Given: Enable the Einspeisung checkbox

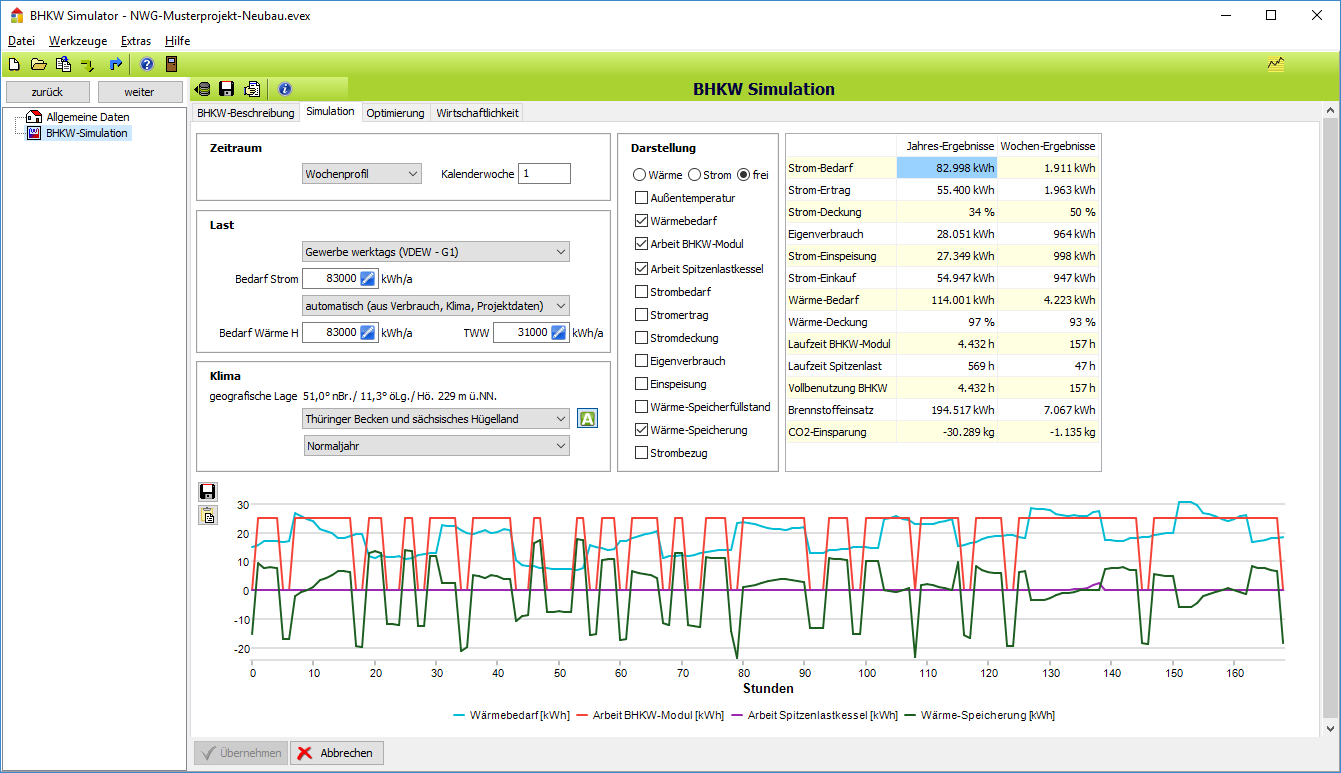Looking at the screenshot, I should click(641, 384).
